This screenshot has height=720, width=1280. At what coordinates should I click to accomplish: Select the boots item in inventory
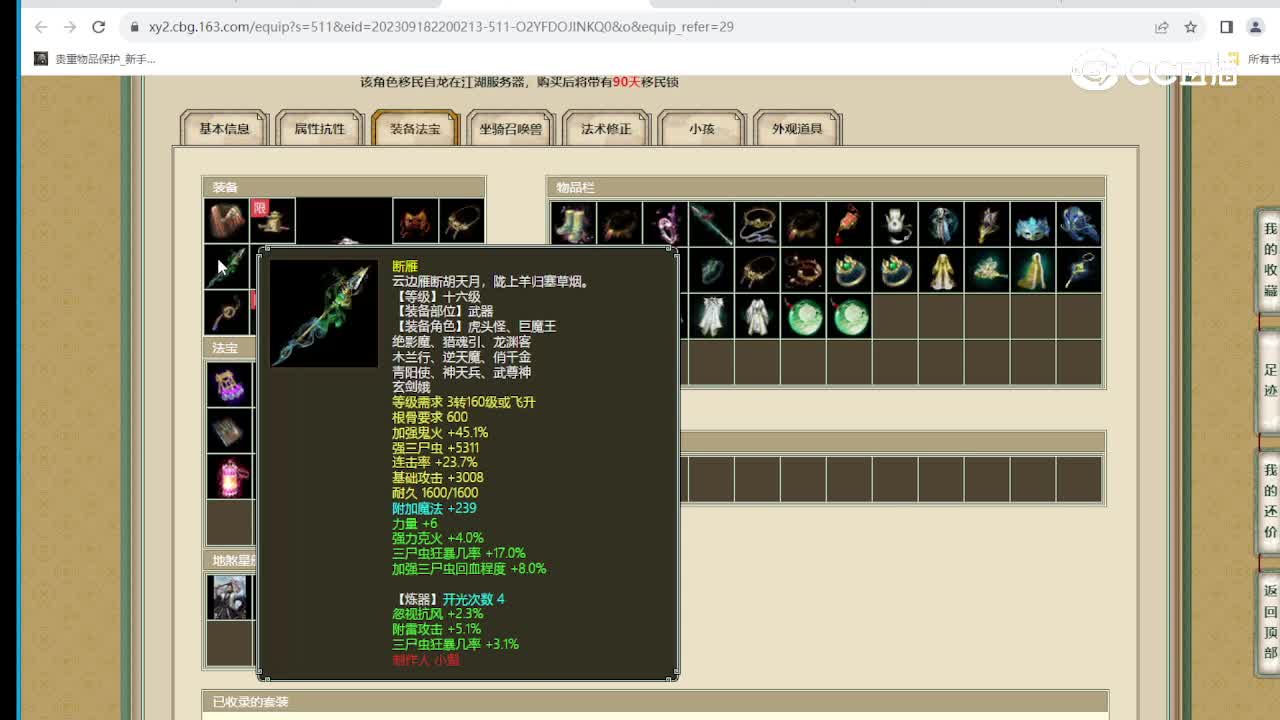pos(573,224)
